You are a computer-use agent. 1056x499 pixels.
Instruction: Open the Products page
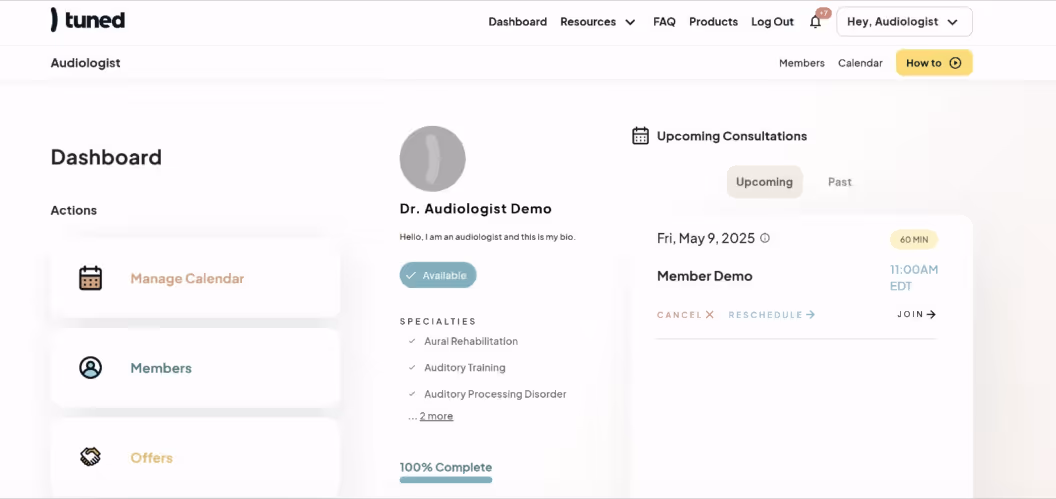[x=713, y=22]
